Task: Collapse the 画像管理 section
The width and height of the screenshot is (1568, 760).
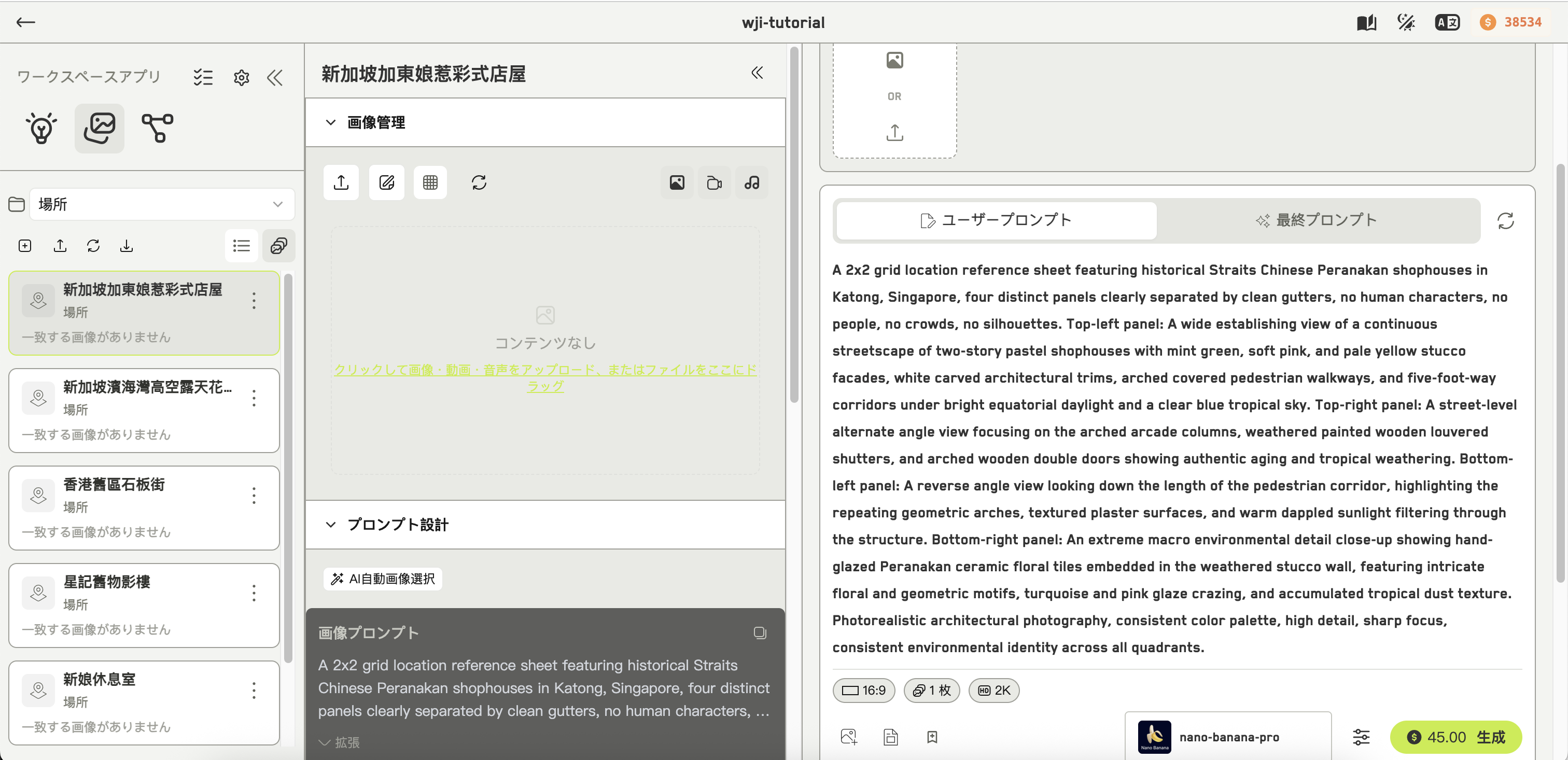Action: click(x=330, y=122)
